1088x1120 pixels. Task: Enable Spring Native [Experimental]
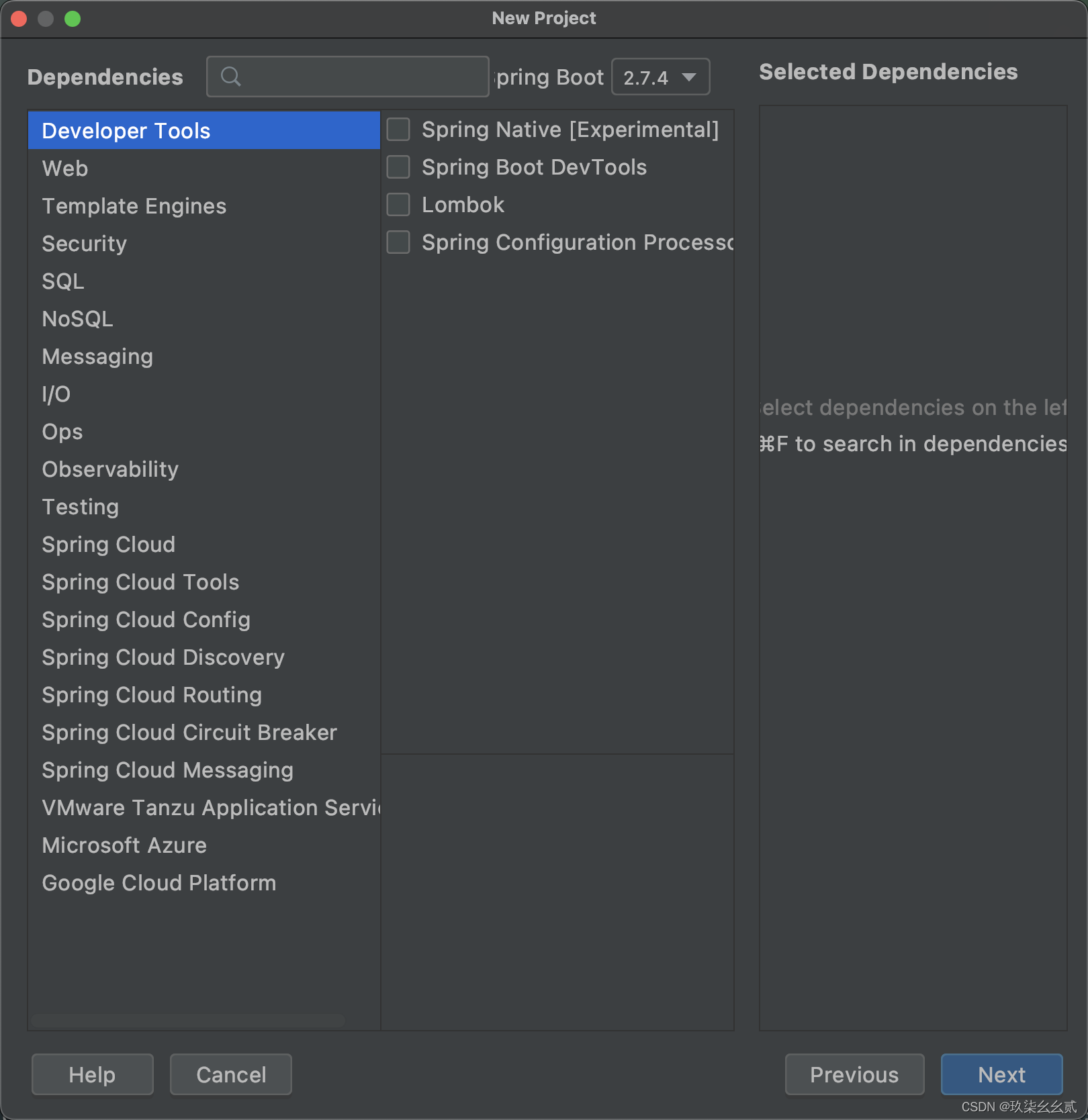click(x=398, y=129)
